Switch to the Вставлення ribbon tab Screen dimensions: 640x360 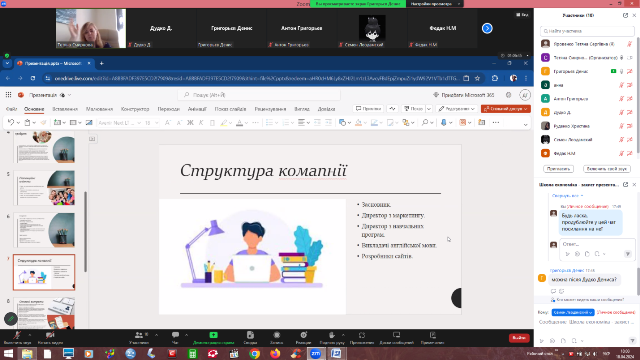click(65, 109)
